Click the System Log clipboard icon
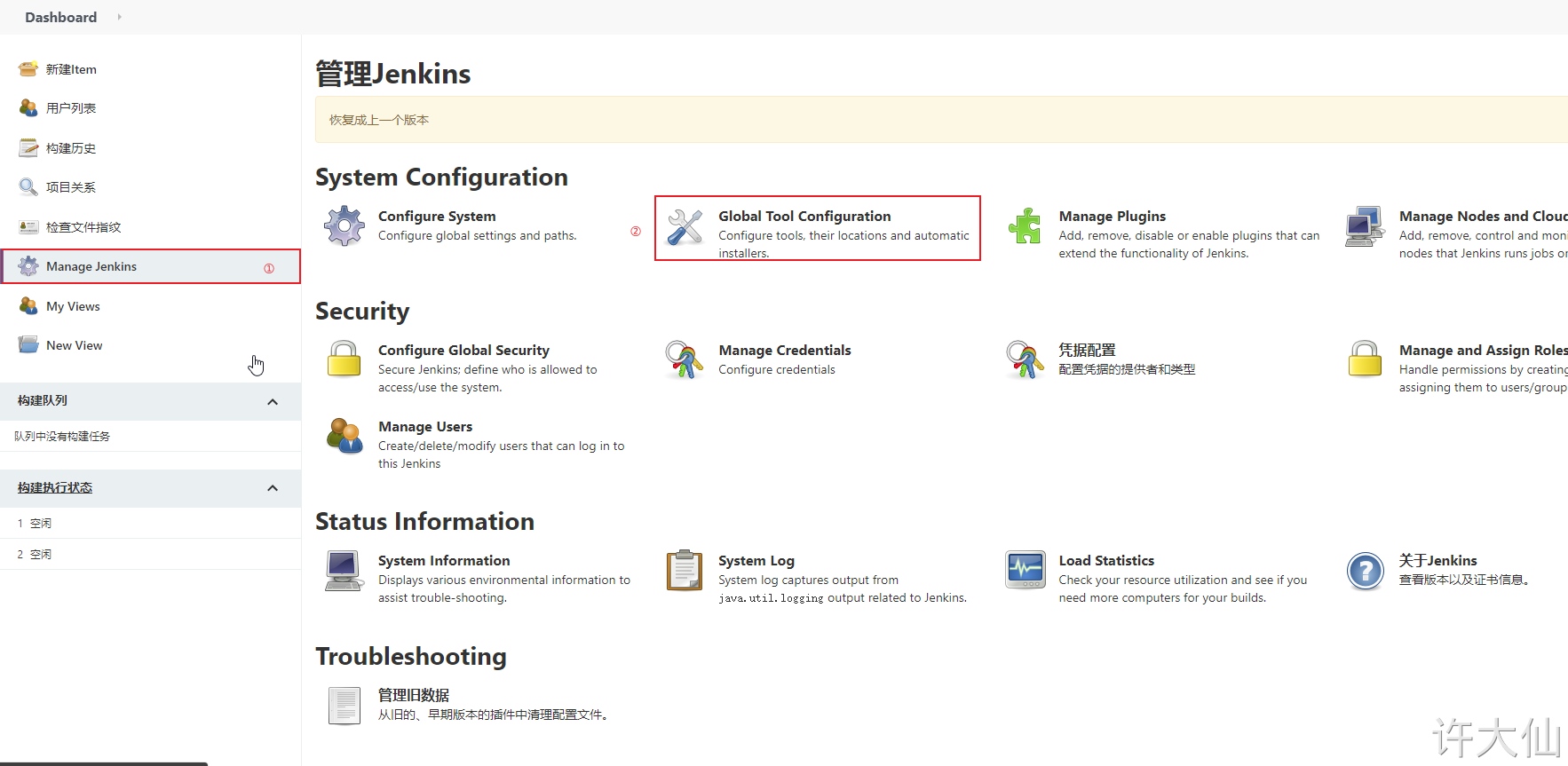This screenshot has height=766, width=1568. coord(685,570)
